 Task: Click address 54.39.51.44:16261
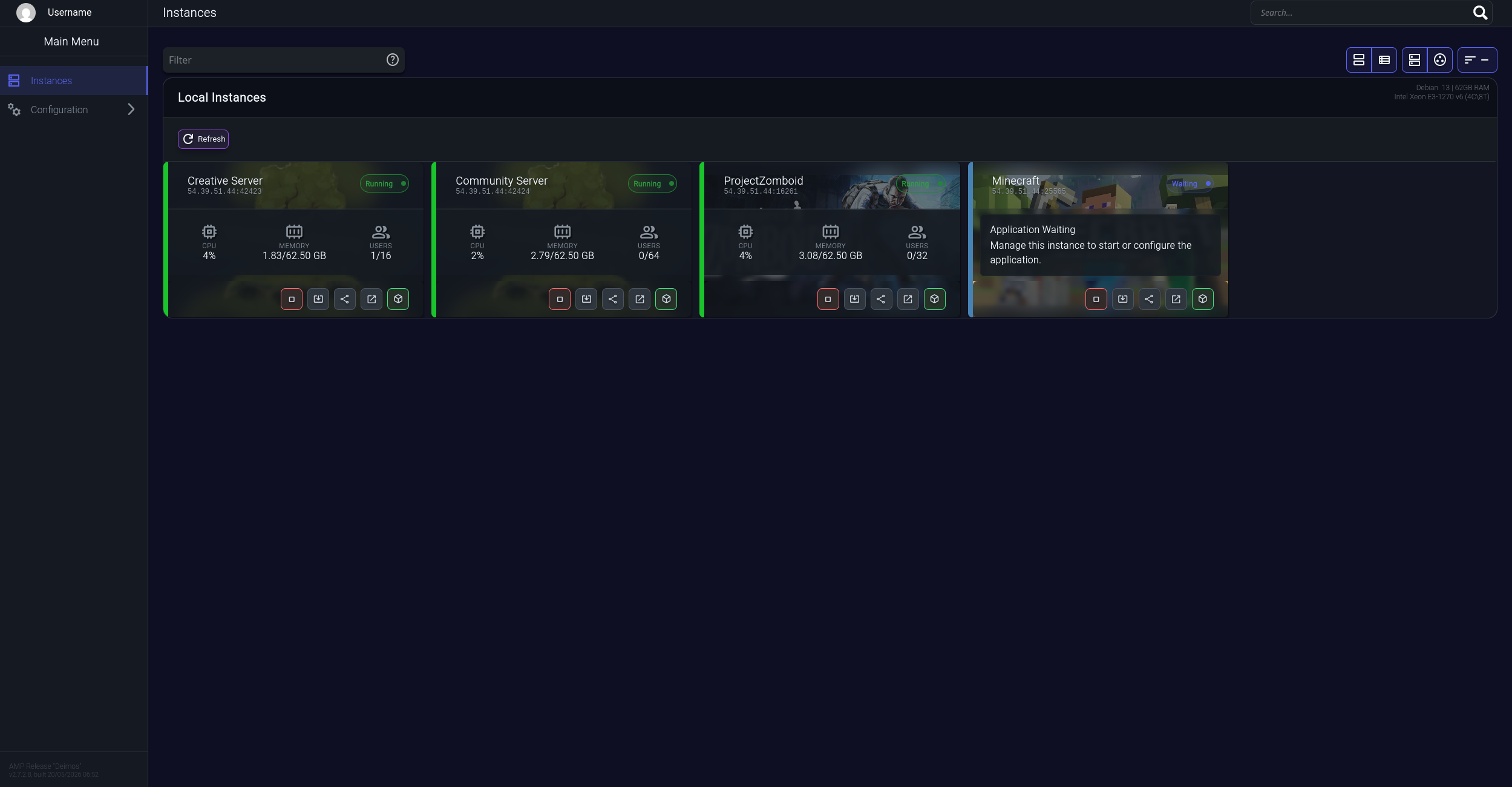[761, 191]
